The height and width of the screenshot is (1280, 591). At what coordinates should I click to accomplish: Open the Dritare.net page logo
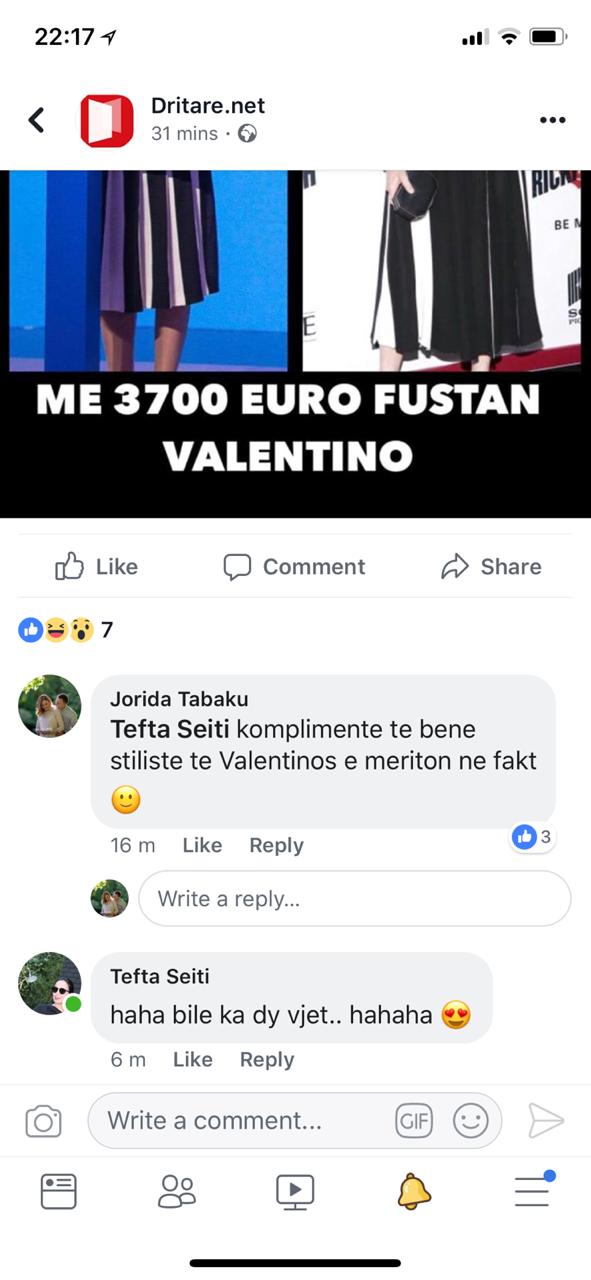point(107,120)
